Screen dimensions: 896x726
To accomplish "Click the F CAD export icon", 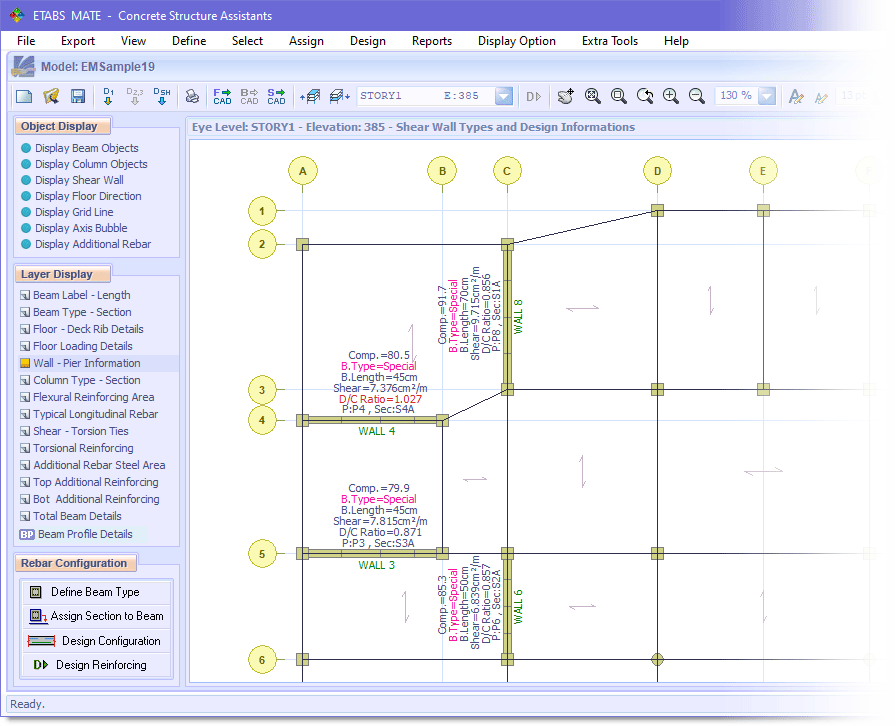I will tap(222, 96).
